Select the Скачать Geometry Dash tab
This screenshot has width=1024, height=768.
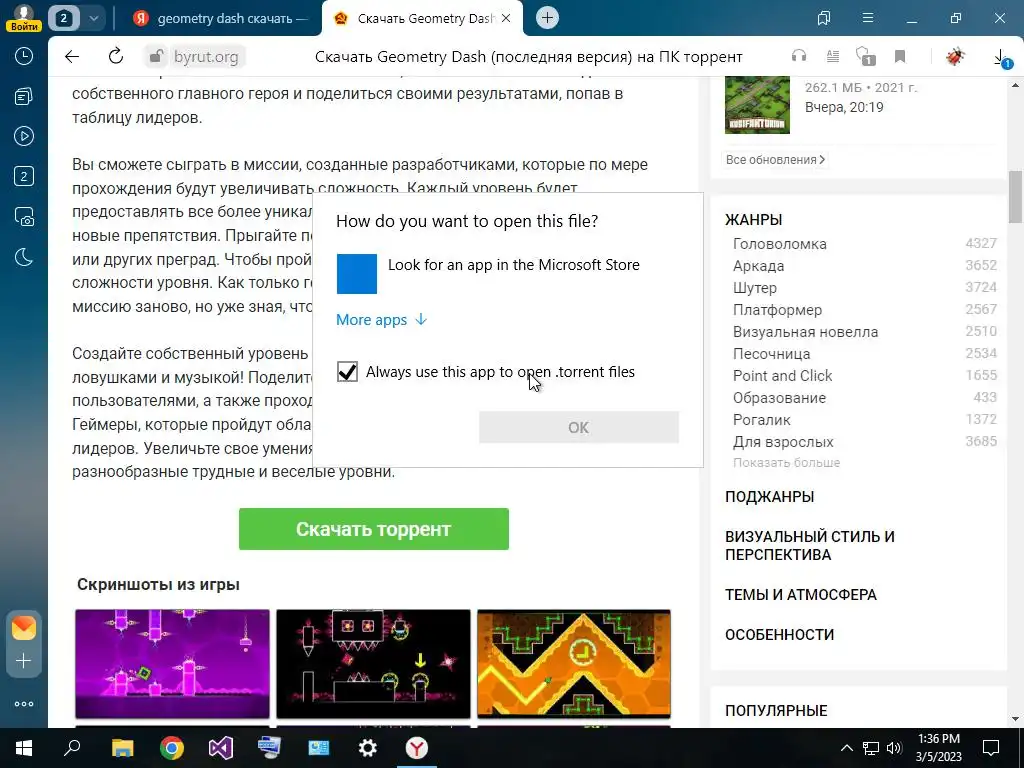[422, 18]
